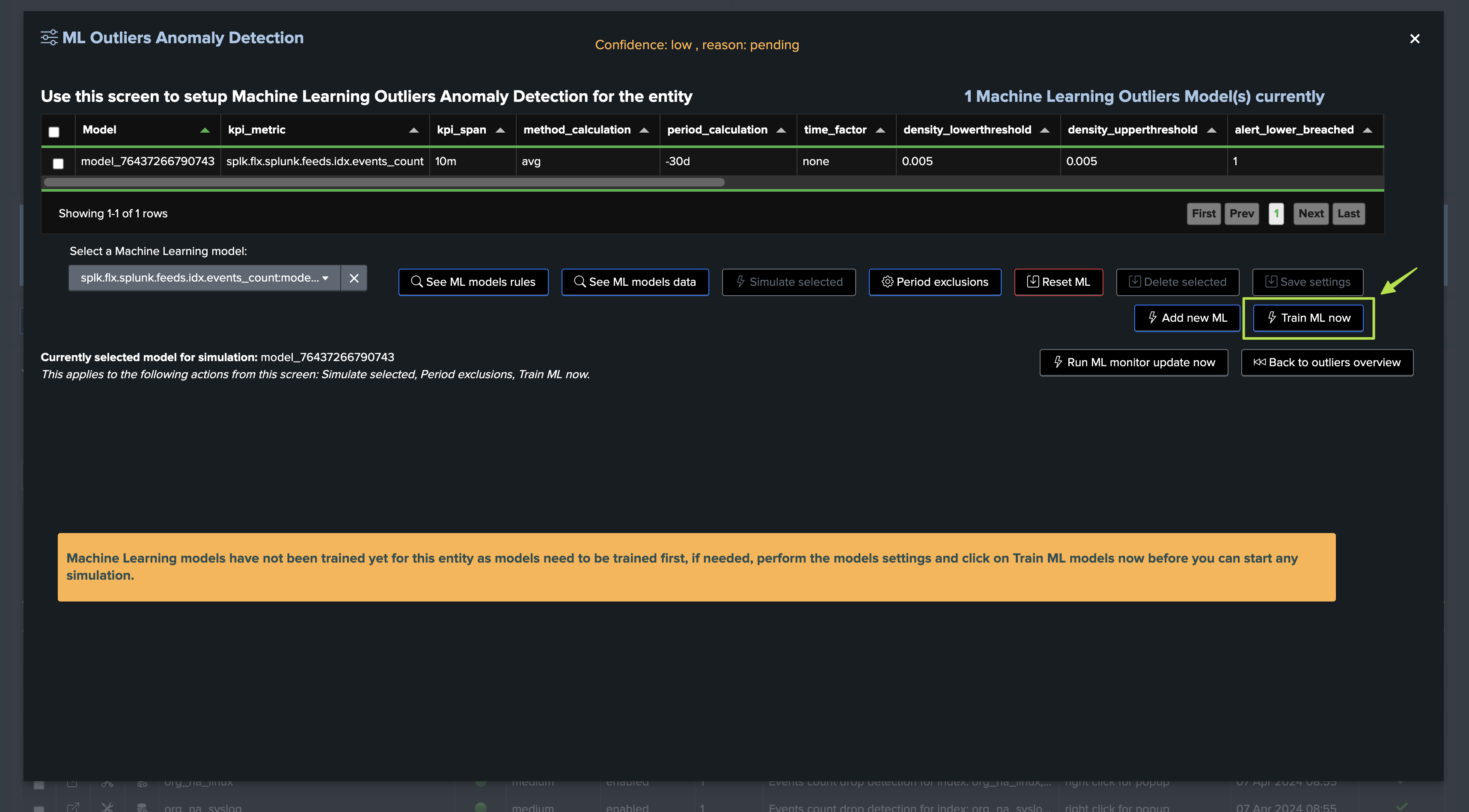Open the Machine Learning model dropdown
This screenshot has height=812, width=1469.
204,278
